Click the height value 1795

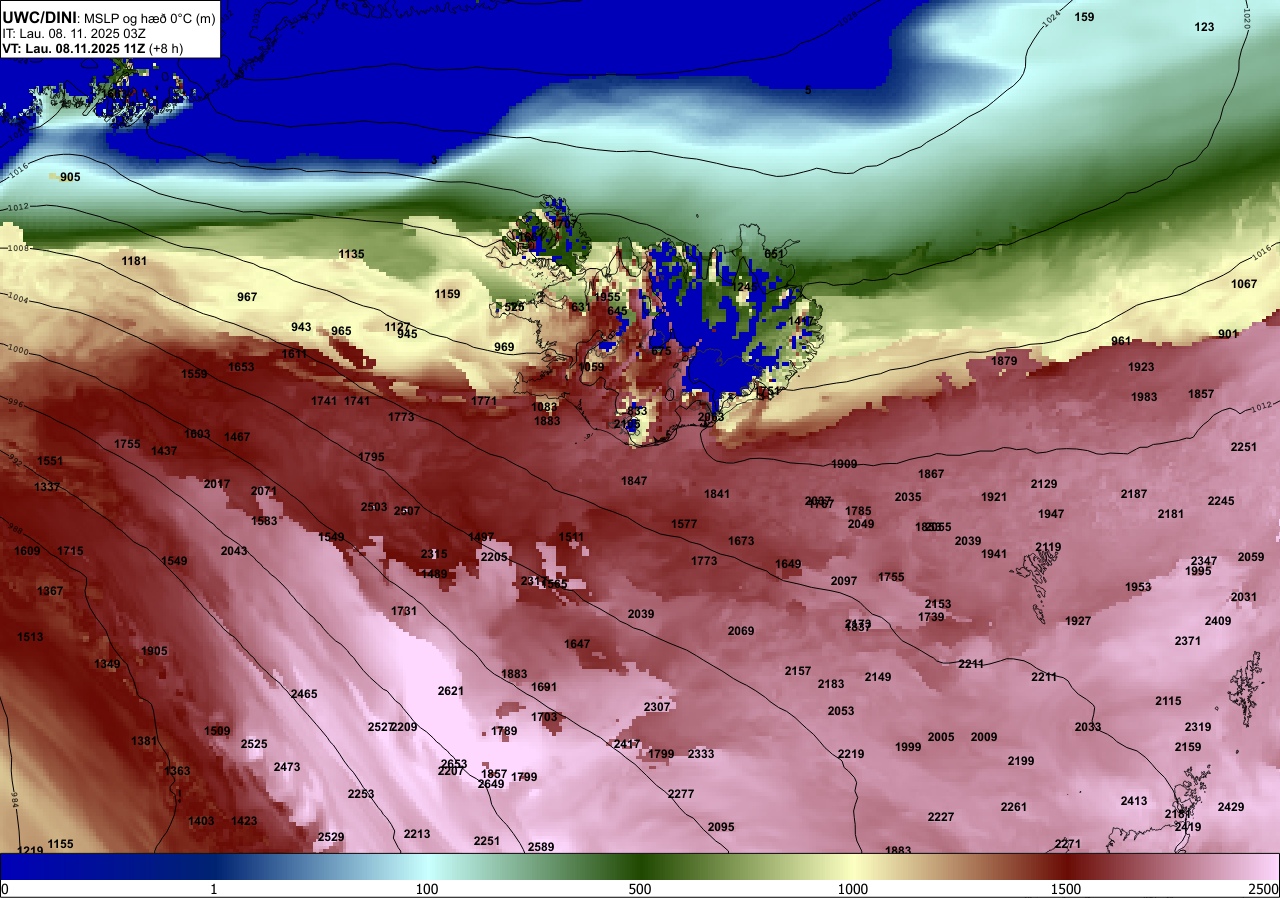pos(371,457)
